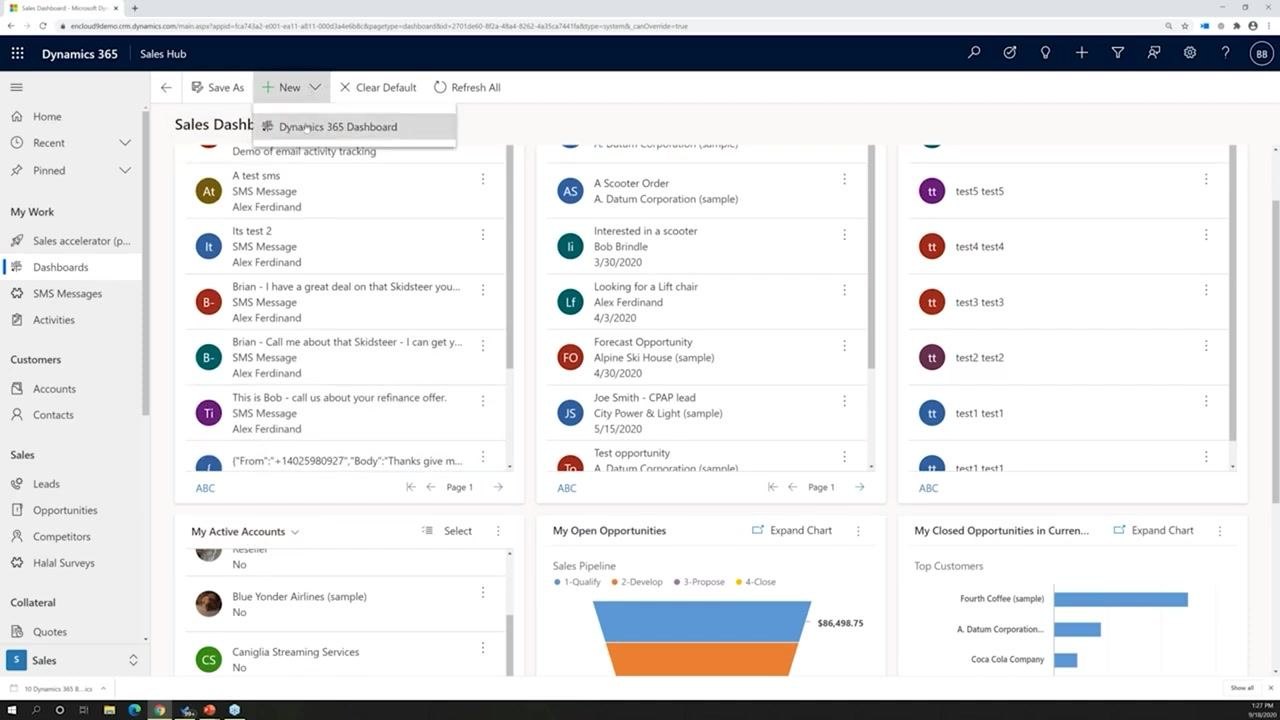
Task: Open more options for 'test5 test5' row
Action: (1206, 179)
